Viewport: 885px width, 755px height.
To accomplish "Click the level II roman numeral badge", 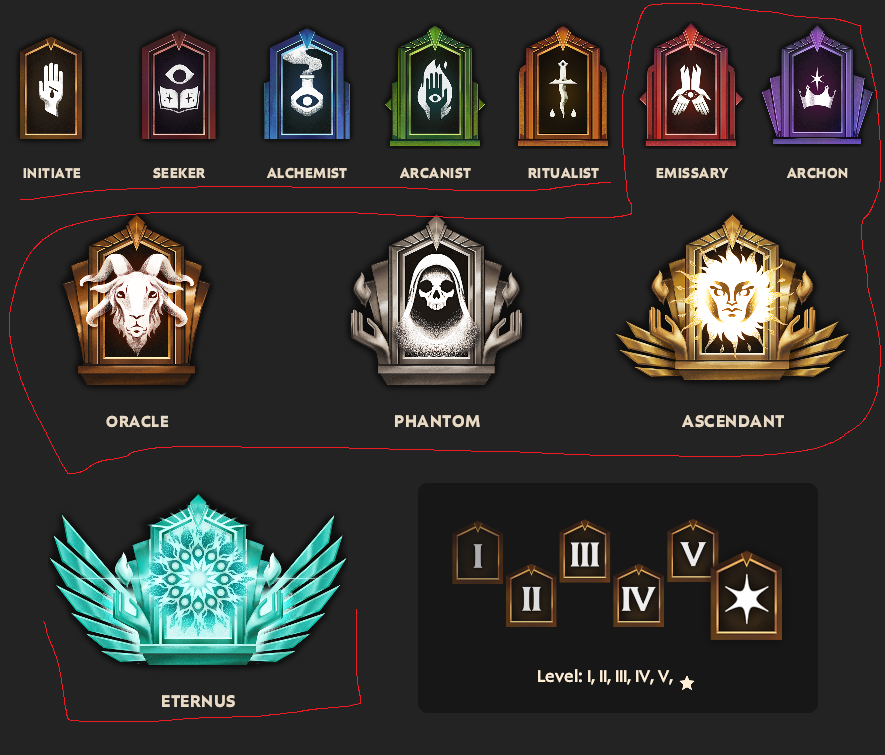I will [x=531, y=596].
